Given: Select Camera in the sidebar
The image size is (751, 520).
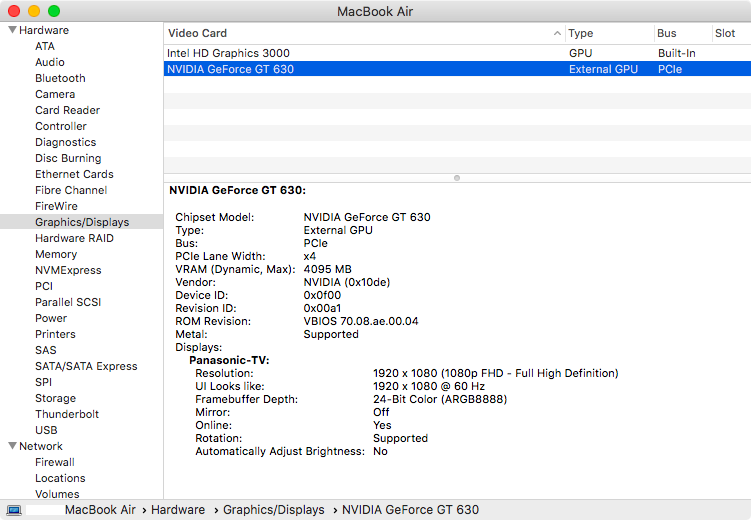Looking at the screenshot, I should (55, 94).
